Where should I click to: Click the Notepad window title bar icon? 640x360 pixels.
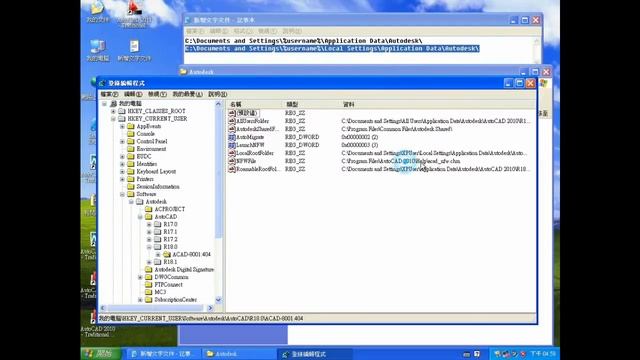(188, 20)
